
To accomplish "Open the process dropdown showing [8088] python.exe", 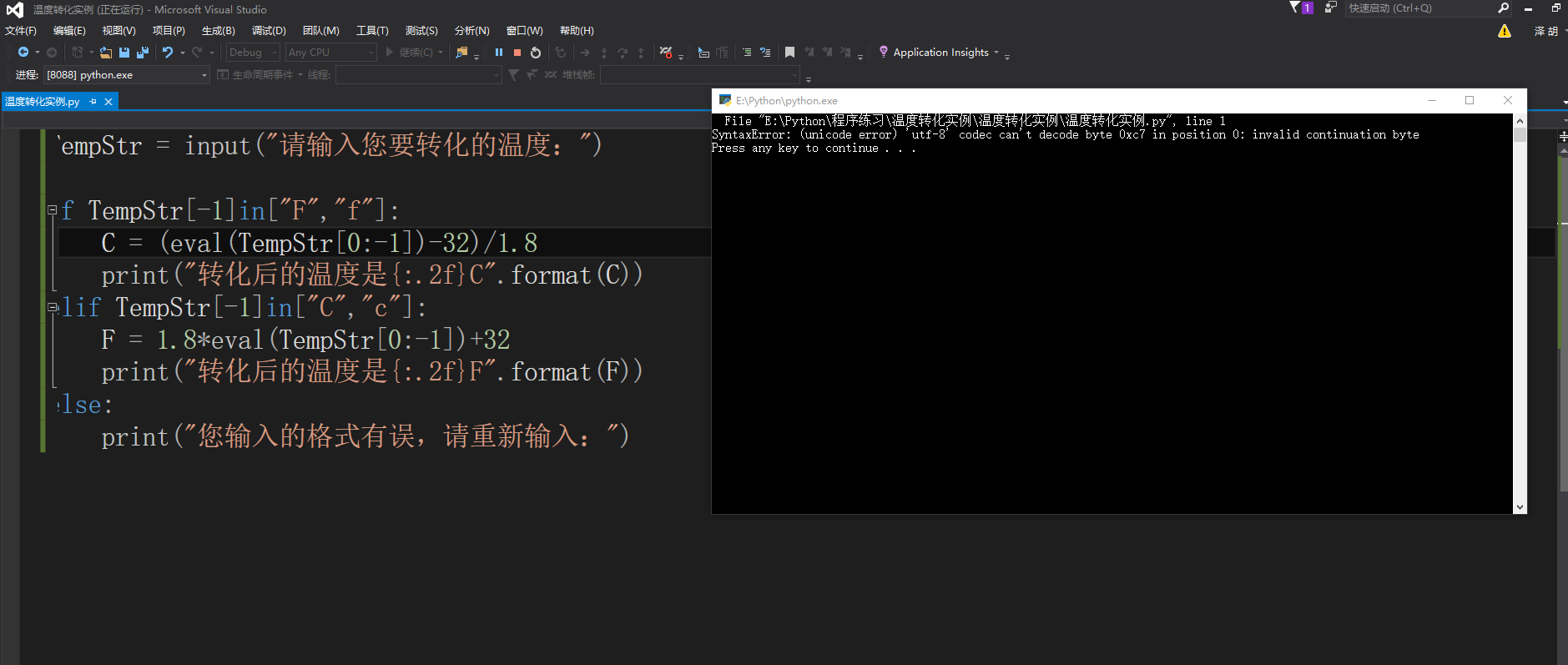I will pyautogui.click(x=126, y=75).
